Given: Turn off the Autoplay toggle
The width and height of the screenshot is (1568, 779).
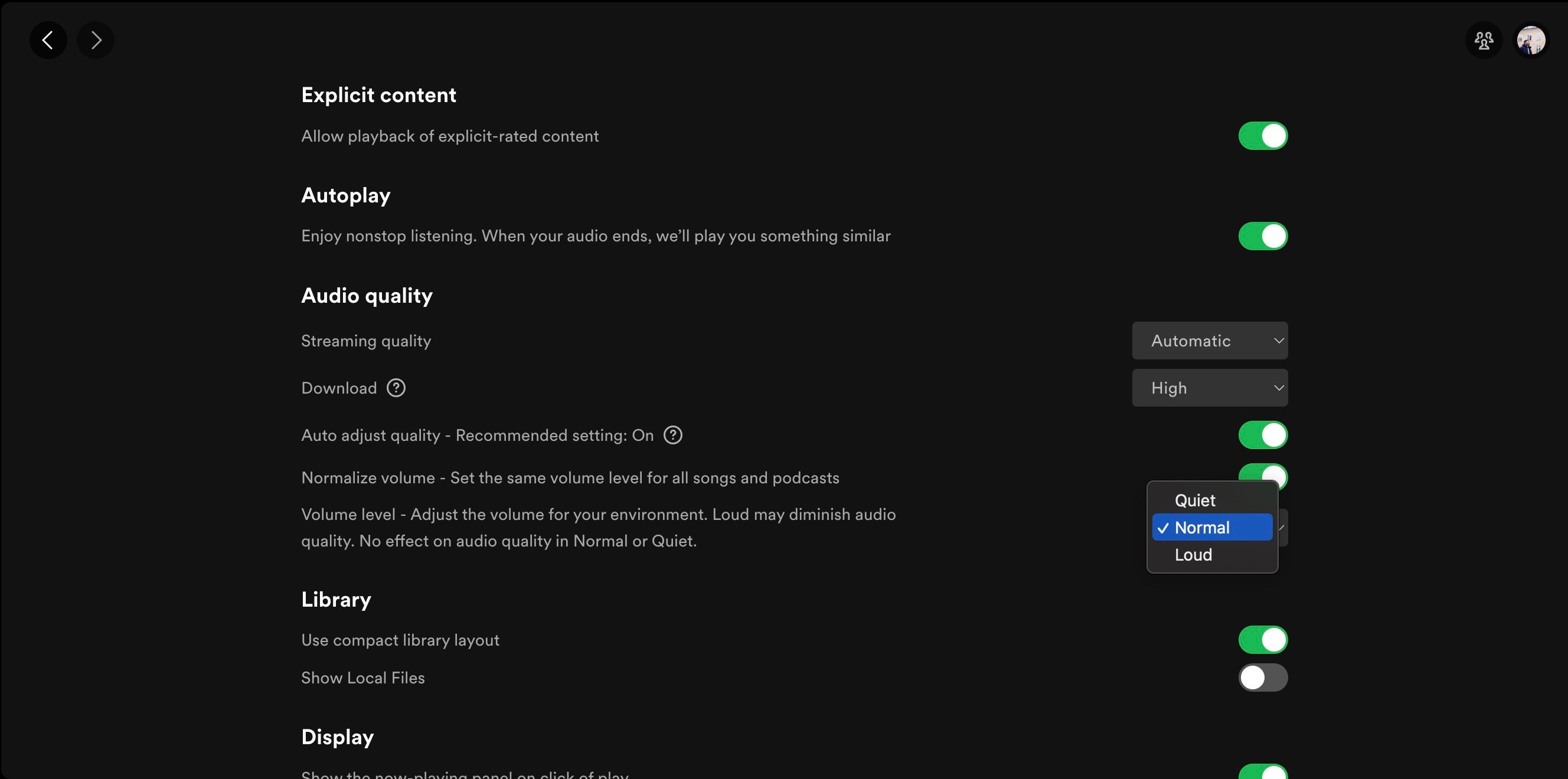Looking at the screenshot, I should 1262,236.
